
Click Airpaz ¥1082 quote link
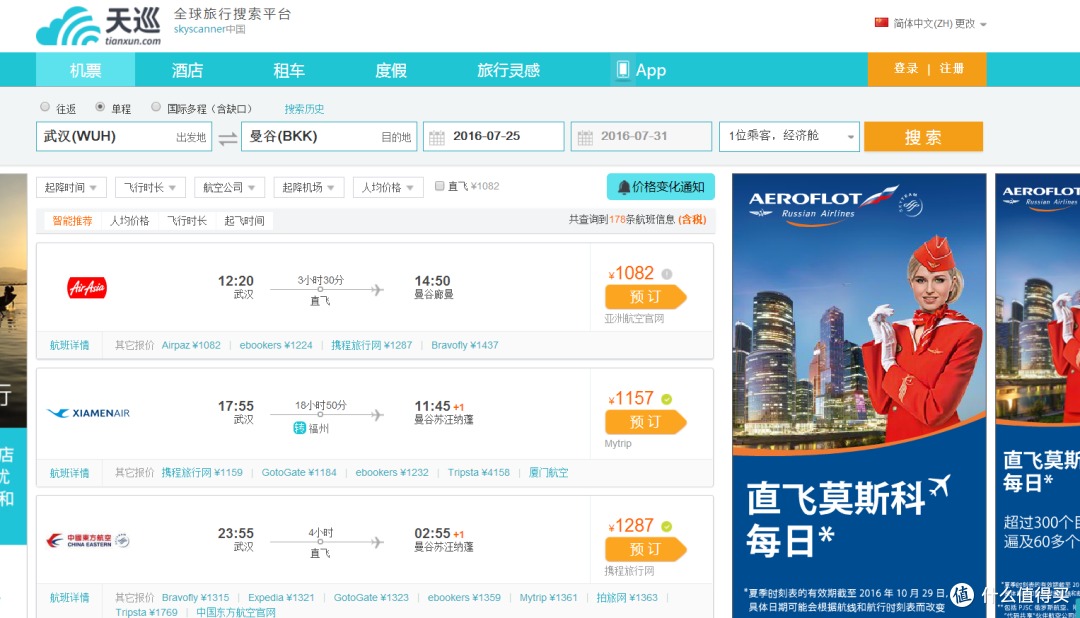[x=191, y=345]
